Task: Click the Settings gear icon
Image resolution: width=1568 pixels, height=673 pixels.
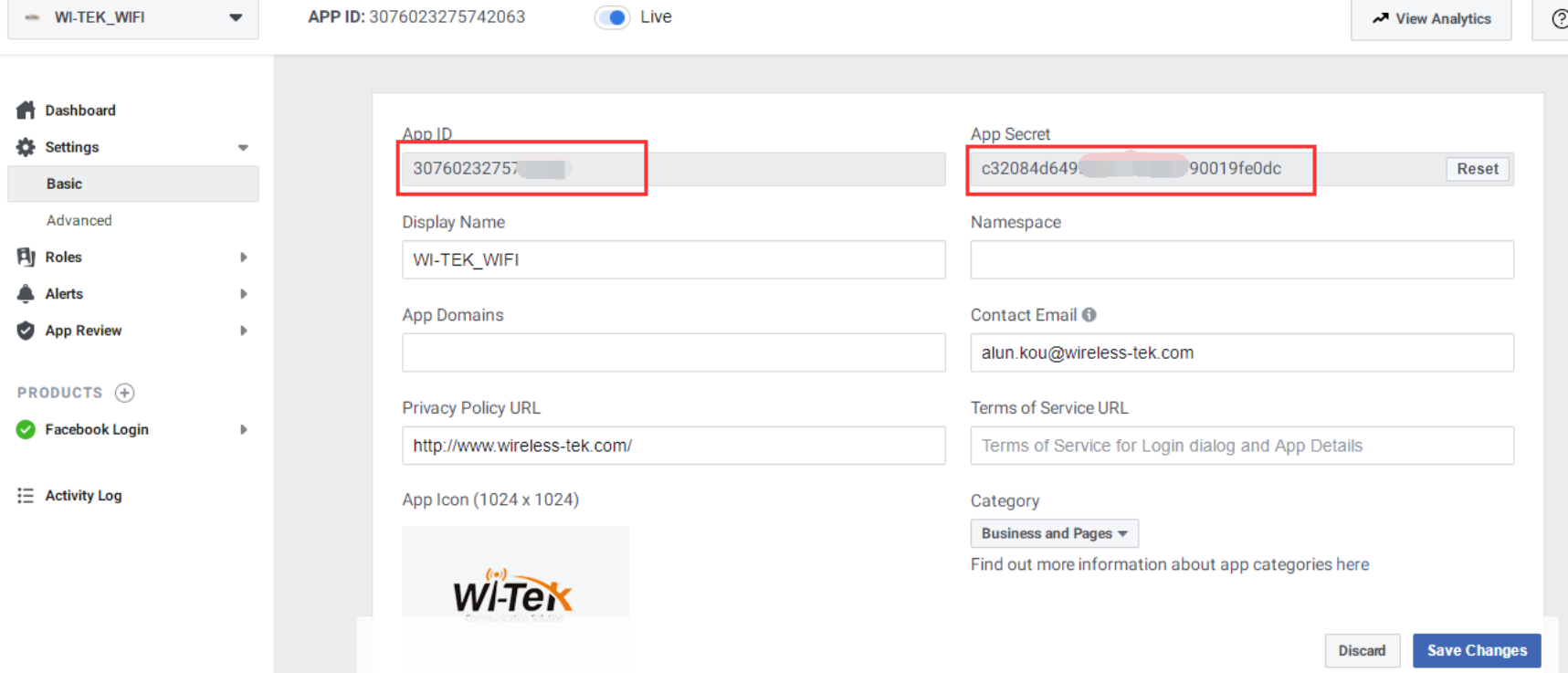Action: (x=26, y=147)
